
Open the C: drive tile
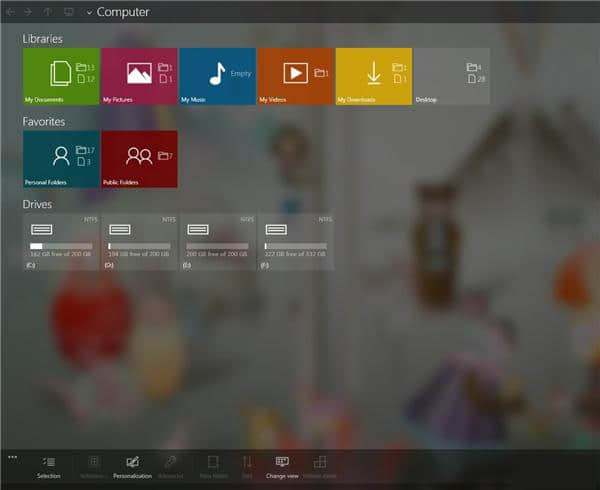pyautogui.click(x=61, y=242)
